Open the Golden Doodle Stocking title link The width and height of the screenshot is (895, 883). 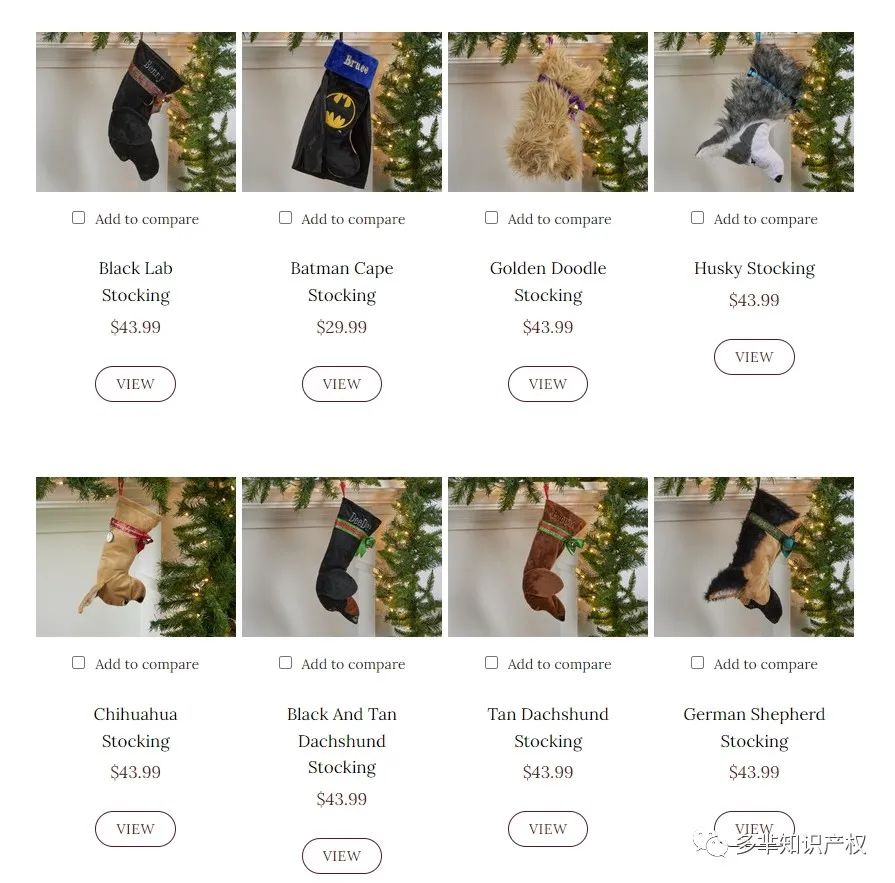[x=548, y=281]
